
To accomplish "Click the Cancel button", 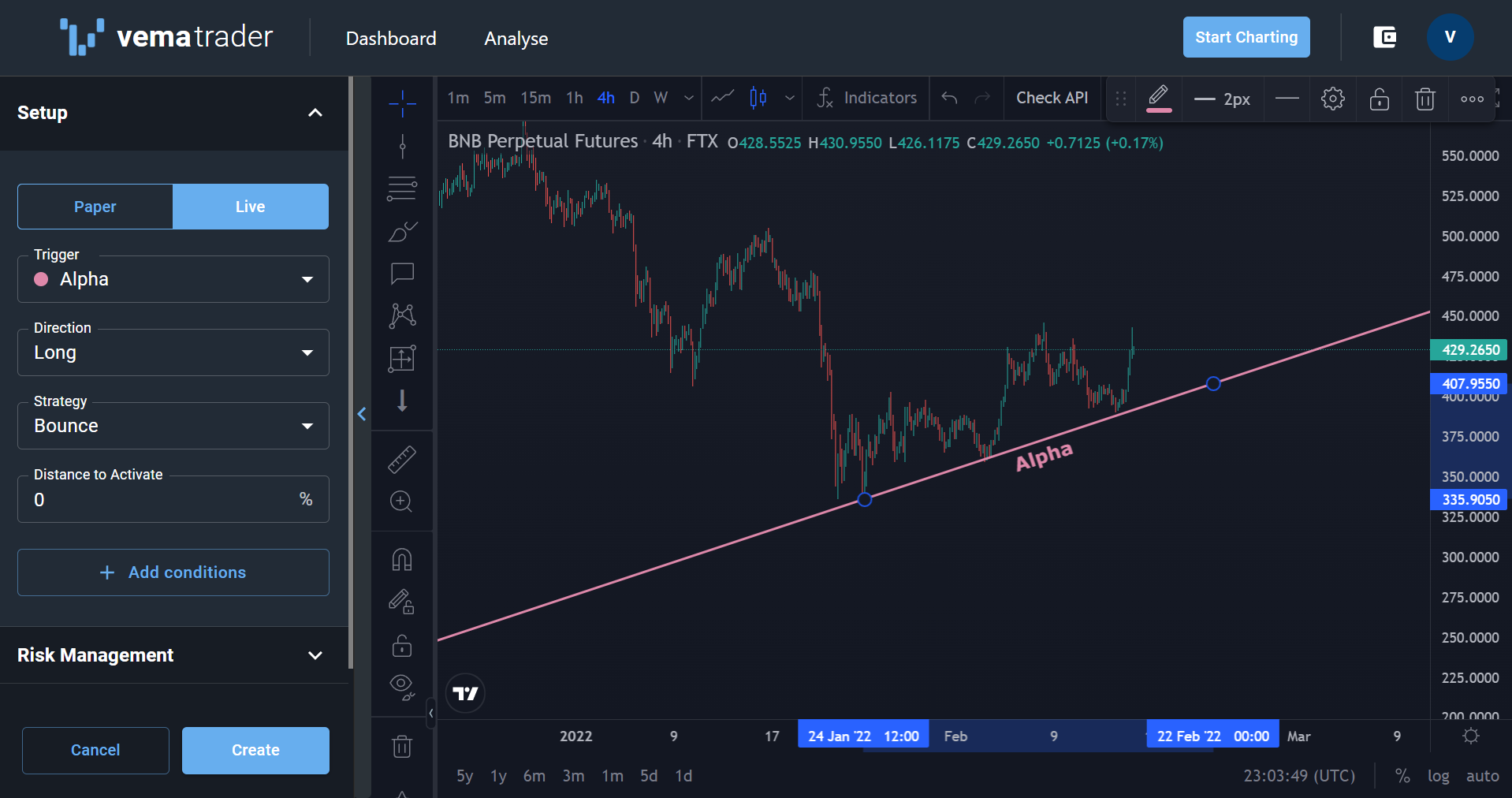I will pos(95,750).
